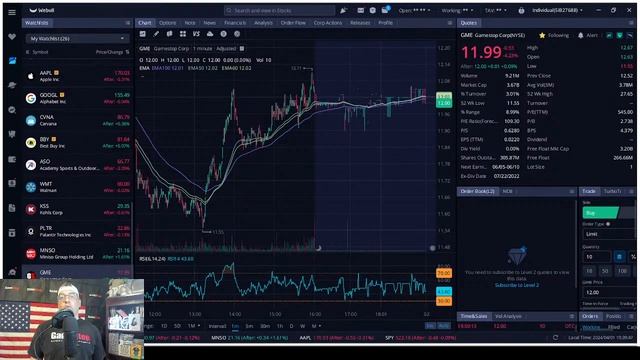Select the 1D range button
Viewport: 640px width, 360px height.
click(x=164, y=326)
